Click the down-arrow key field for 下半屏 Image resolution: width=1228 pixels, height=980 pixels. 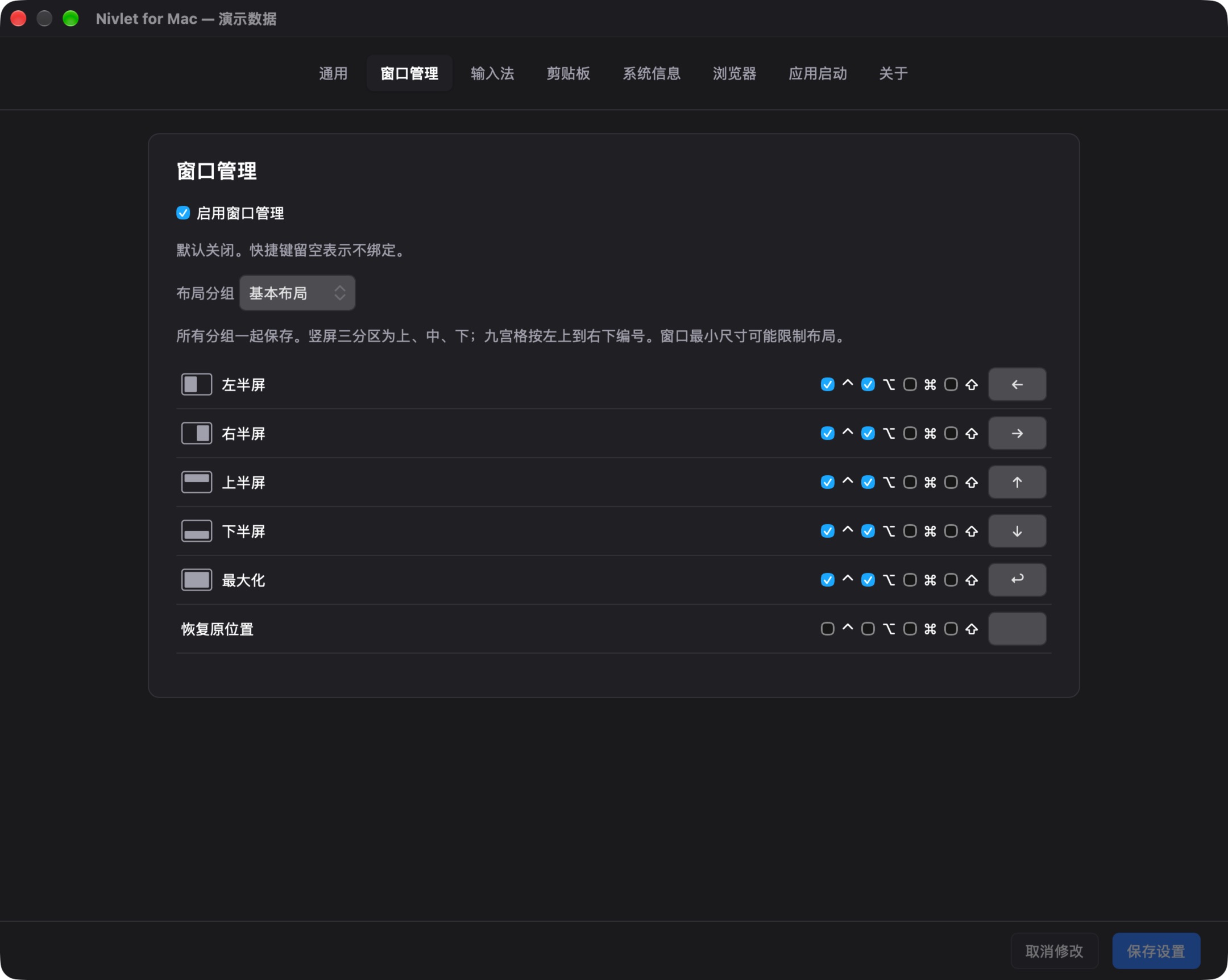pos(1017,531)
